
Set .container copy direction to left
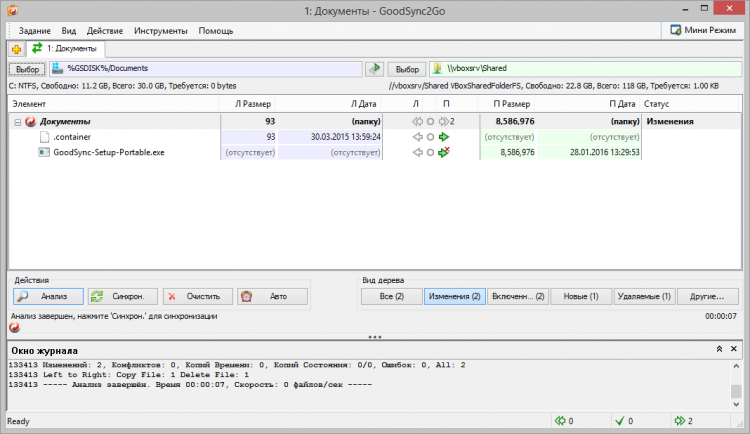[418, 137]
